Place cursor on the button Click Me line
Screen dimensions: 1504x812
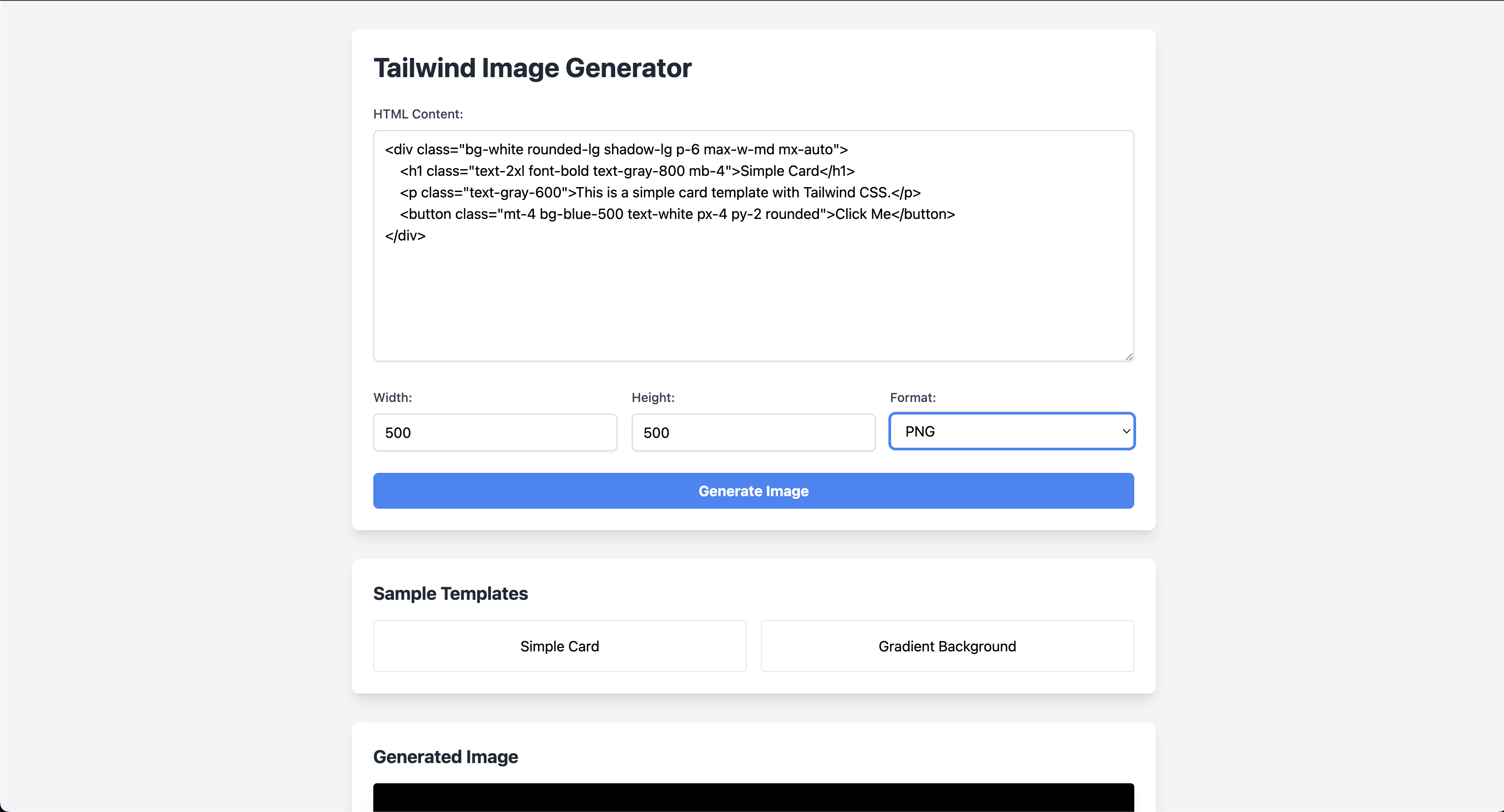click(x=677, y=214)
